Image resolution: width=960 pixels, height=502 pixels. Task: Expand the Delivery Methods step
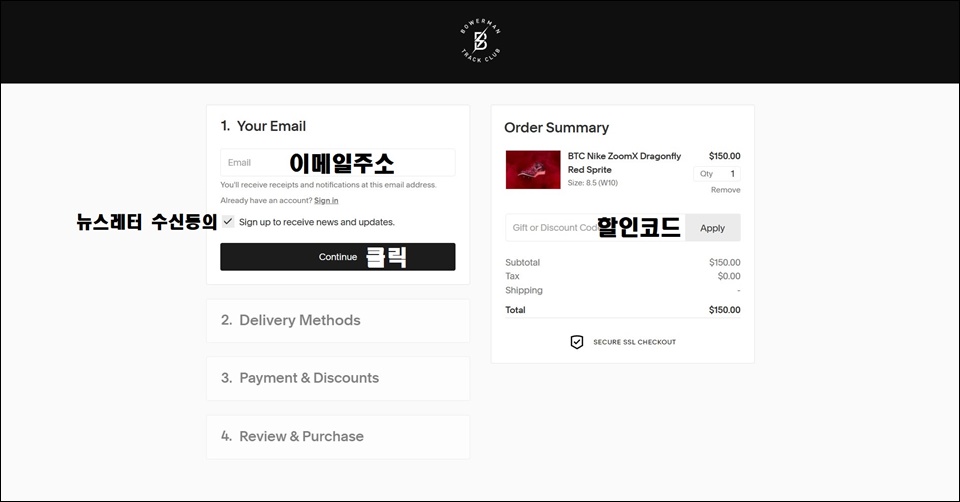click(338, 320)
